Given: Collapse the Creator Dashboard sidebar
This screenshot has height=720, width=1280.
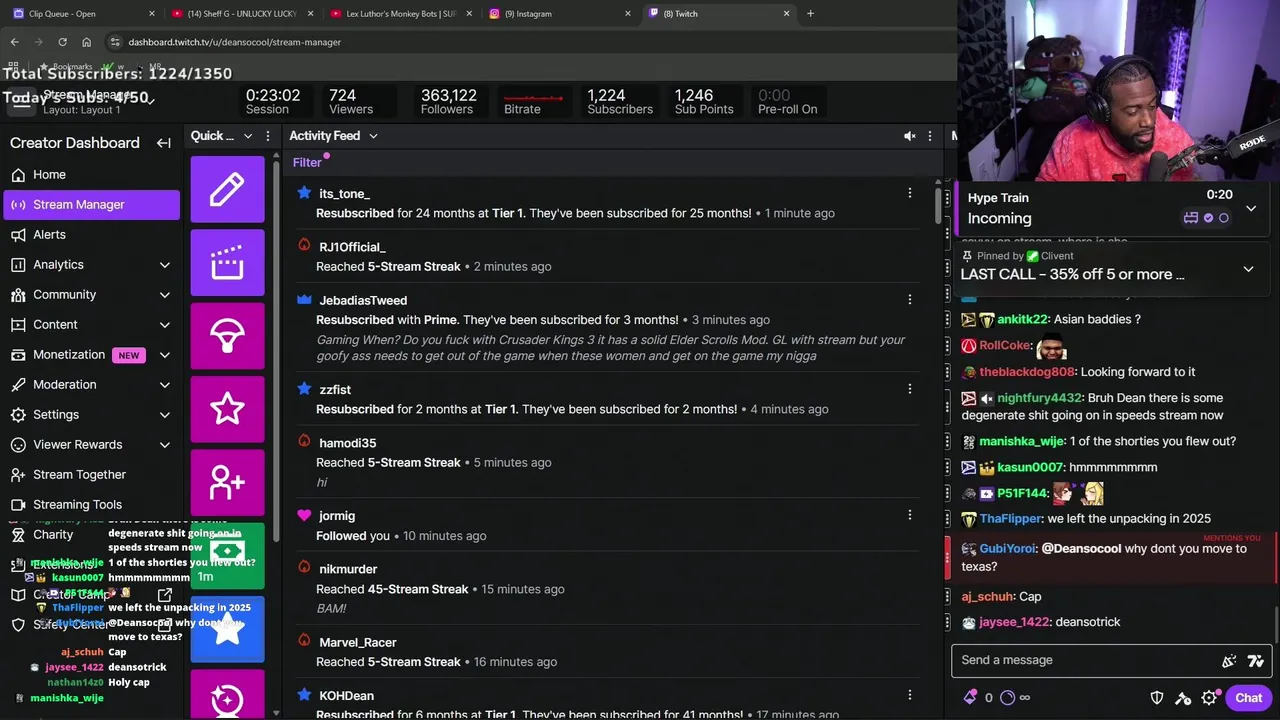Looking at the screenshot, I should tap(164, 143).
